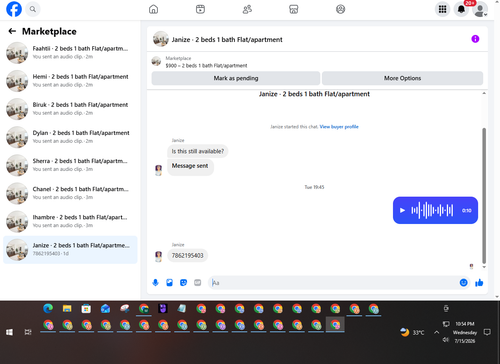
Task: Open Faahtii's conversation
Action: pos(70,53)
